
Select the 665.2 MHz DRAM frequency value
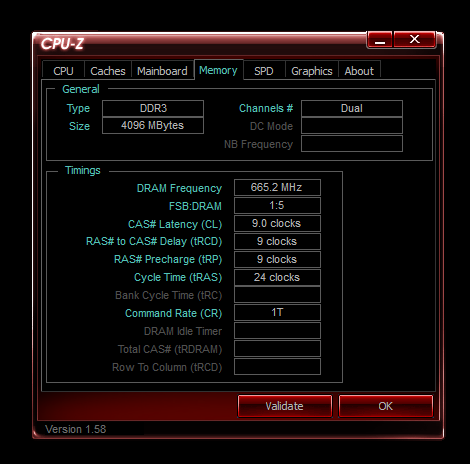pos(277,187)
